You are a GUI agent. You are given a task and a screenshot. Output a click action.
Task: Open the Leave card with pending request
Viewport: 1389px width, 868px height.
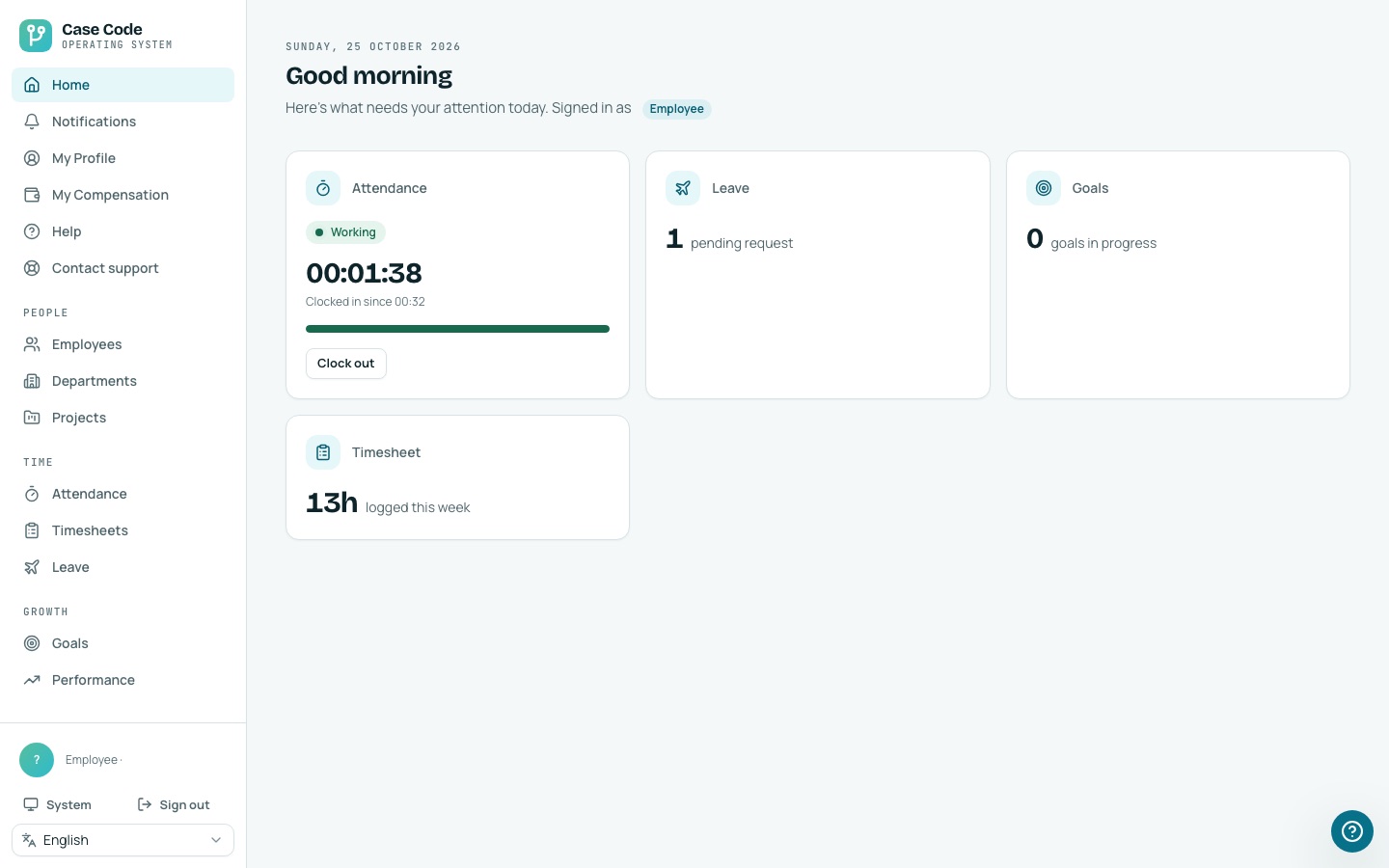point(818,275)
